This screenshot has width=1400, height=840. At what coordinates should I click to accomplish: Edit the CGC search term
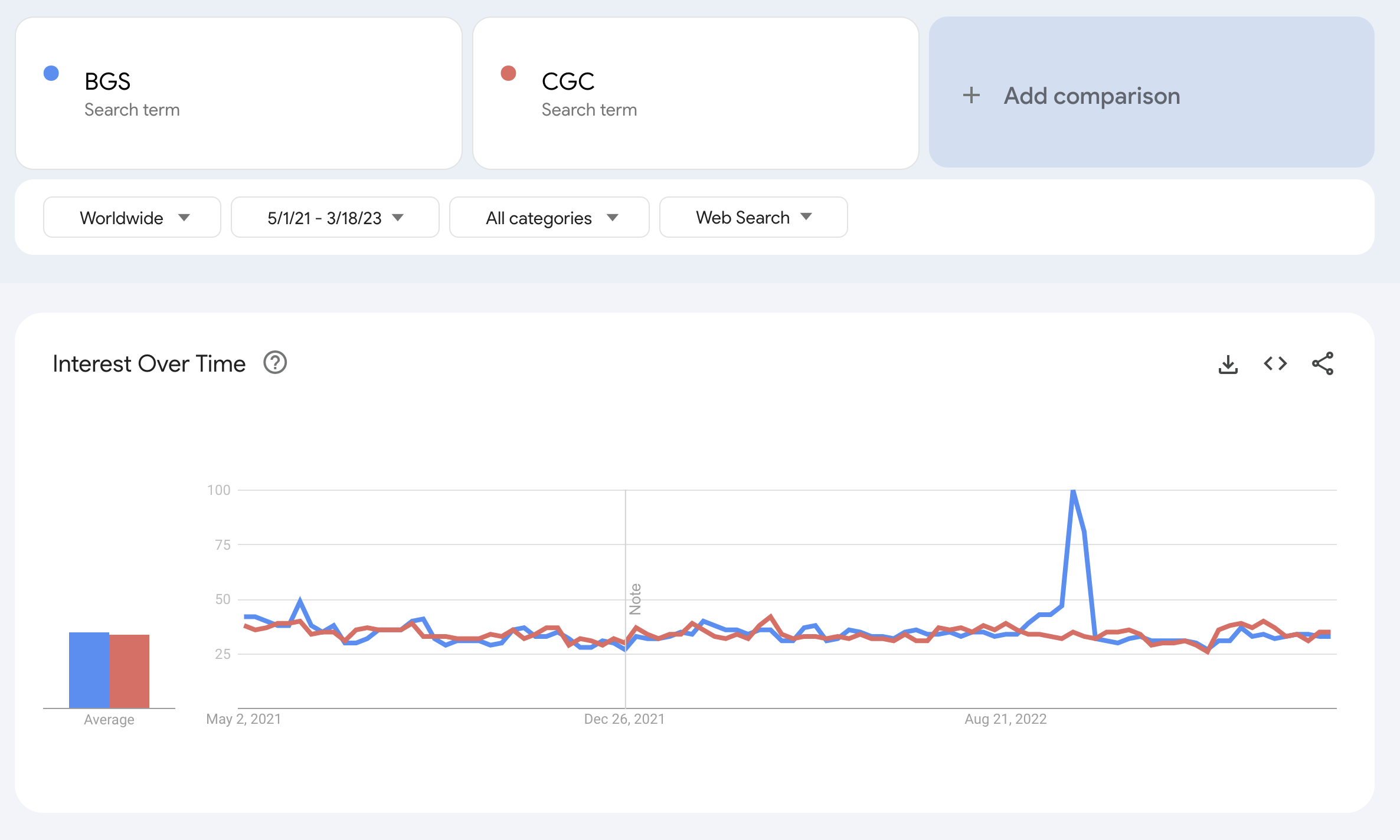coord(696,93)
